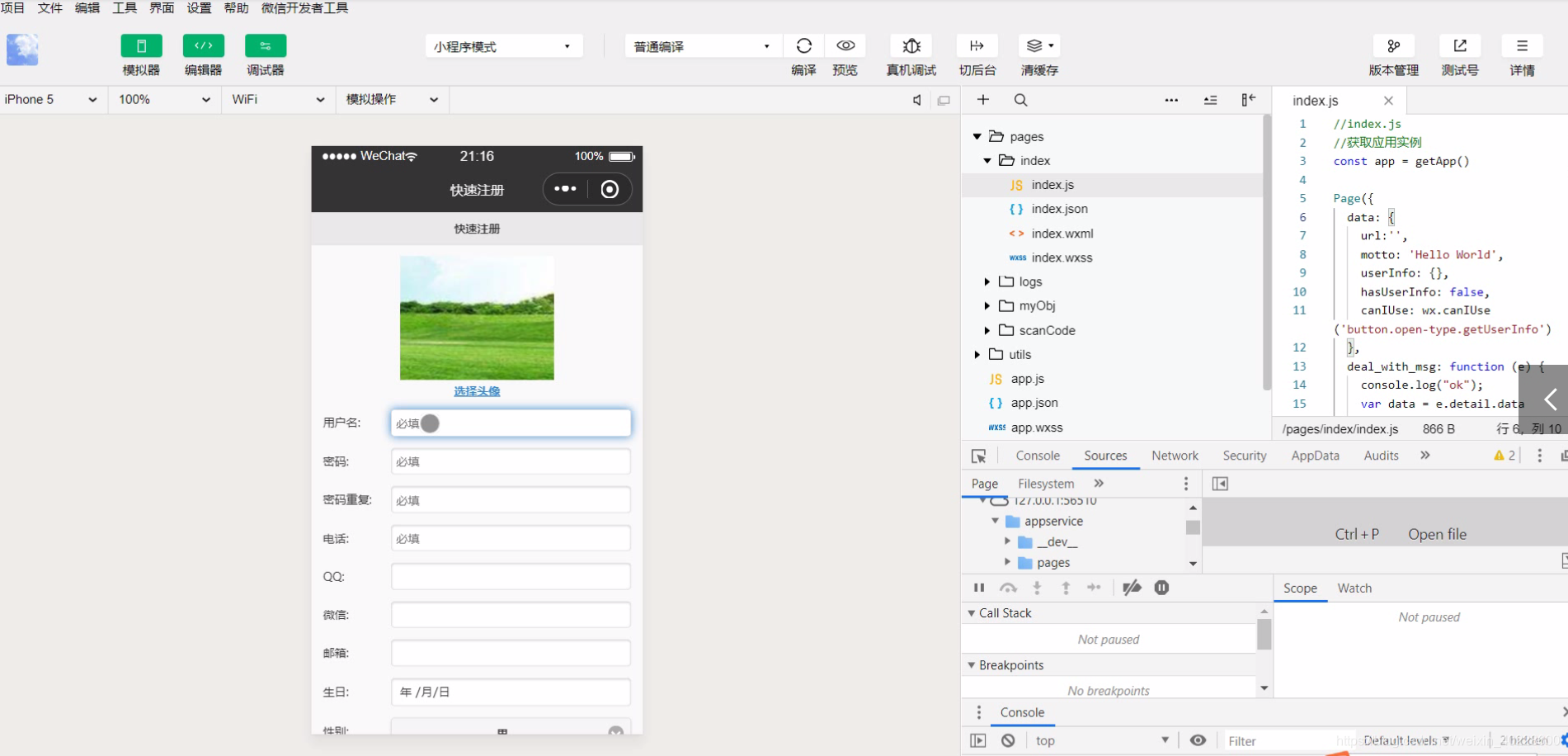The height and width of the screenshot is (756, 1568).
Task: Click the file tree search icon
Action: (1020, 100)
